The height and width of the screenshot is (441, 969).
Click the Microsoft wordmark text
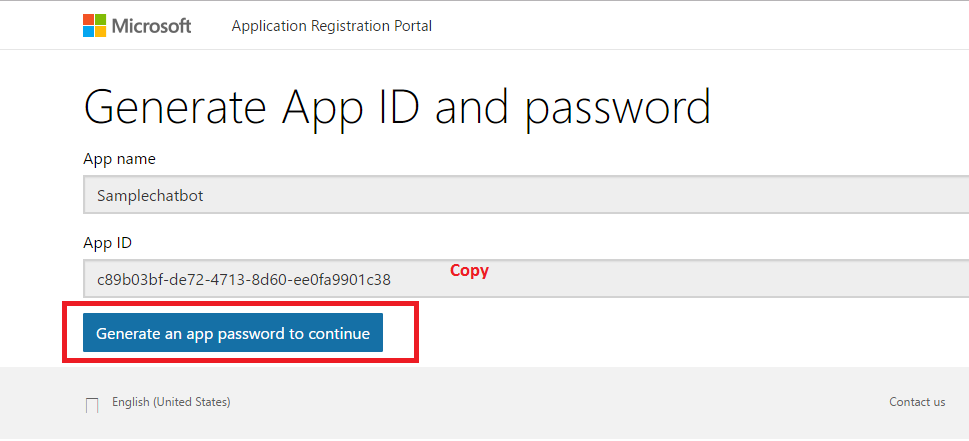point(151,26)
